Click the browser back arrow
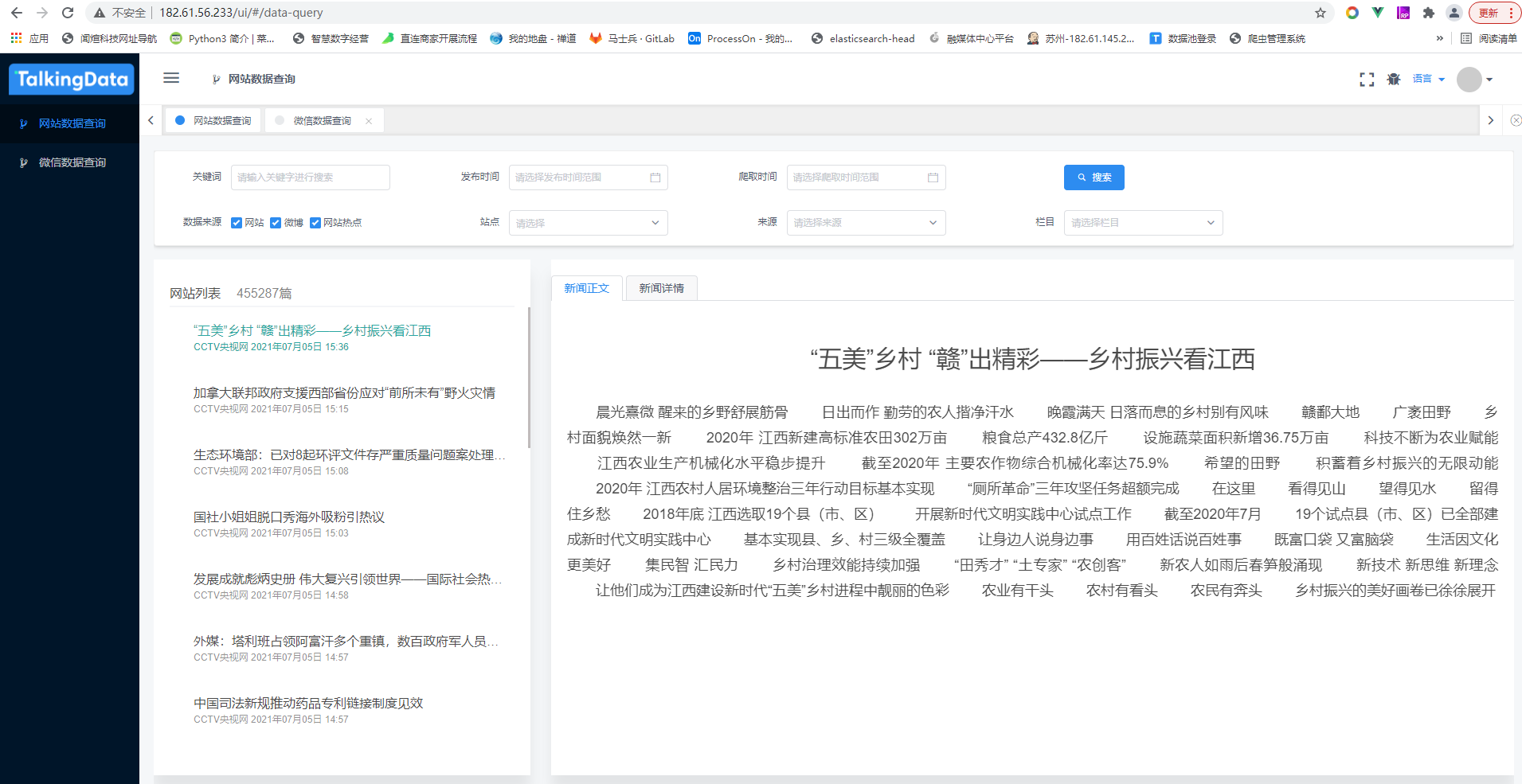The width and height of the screenshot is (1522, 784). [17, 13]
